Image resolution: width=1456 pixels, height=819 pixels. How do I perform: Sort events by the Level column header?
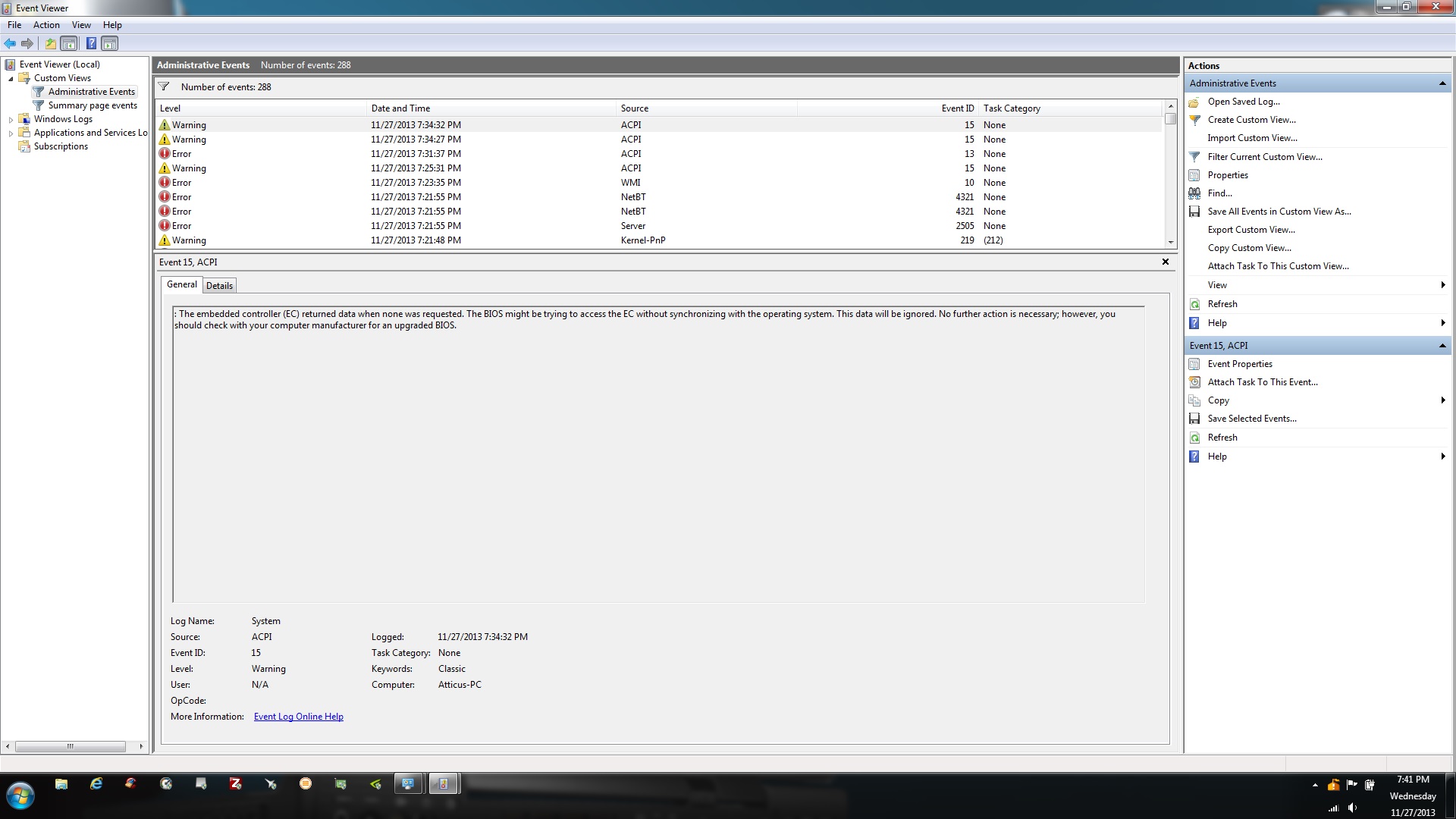point(261,108)
